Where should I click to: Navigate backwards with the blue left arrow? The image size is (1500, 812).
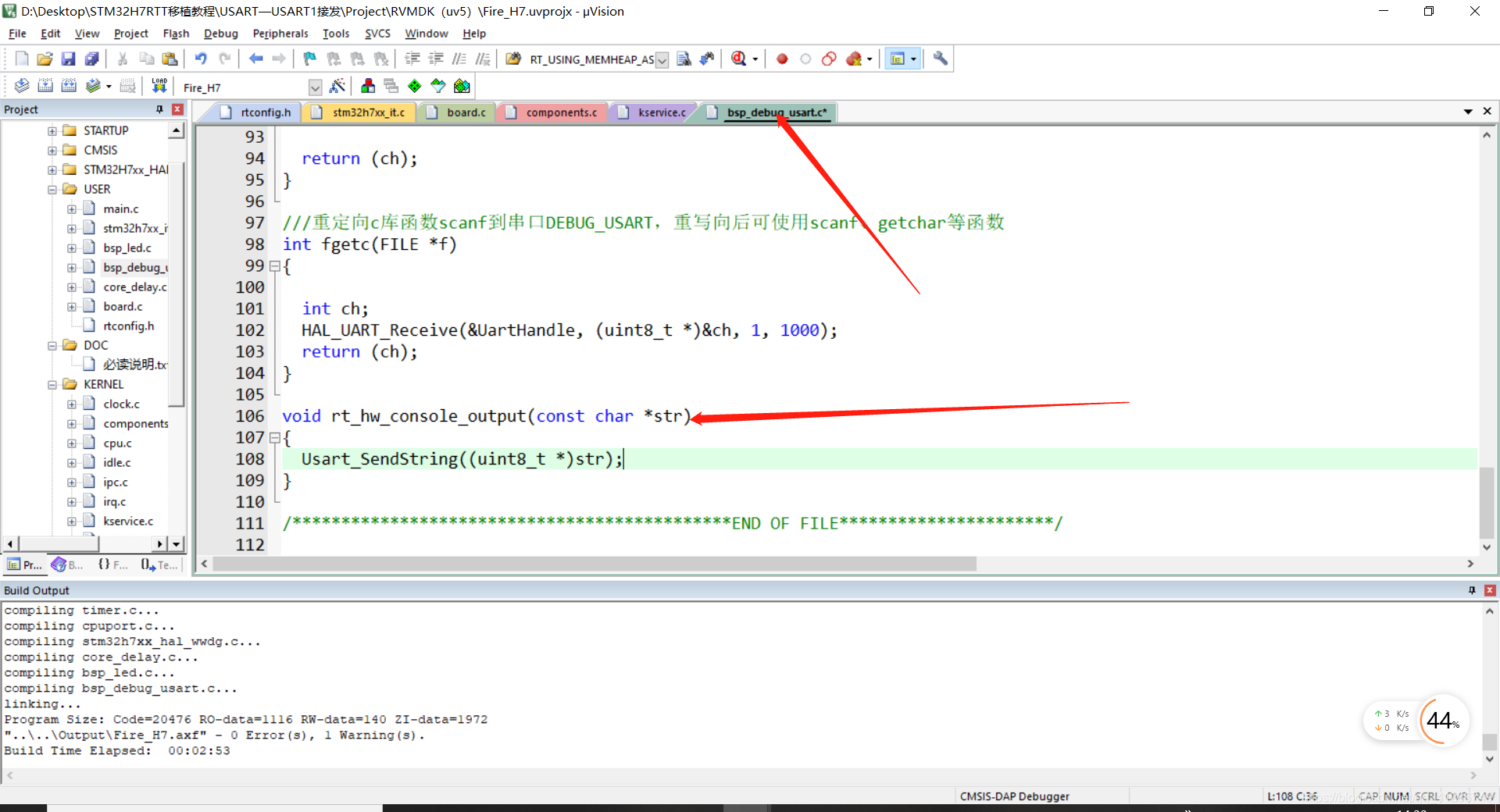255,59
